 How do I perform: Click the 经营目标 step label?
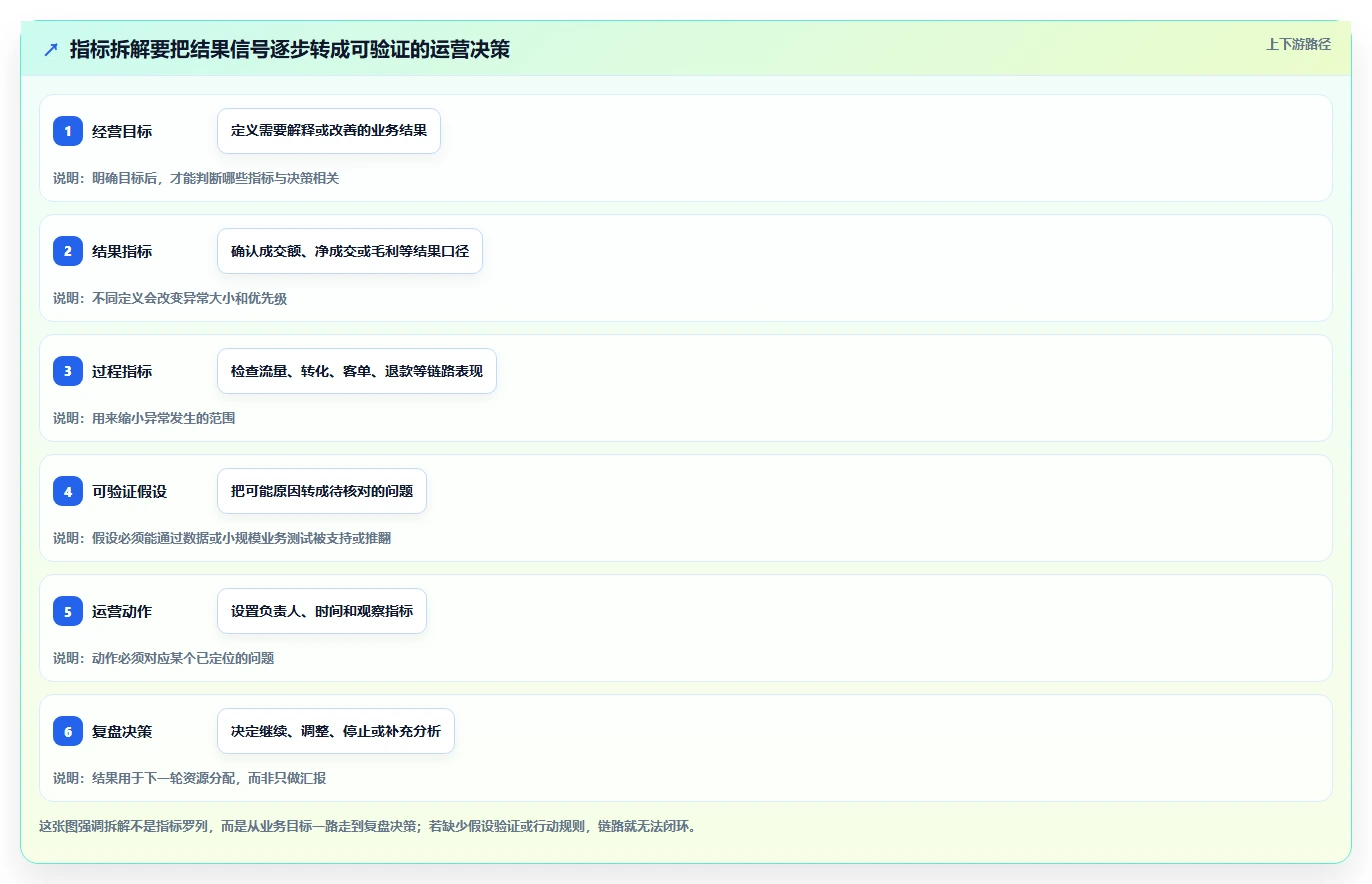[x=122, y=131]
